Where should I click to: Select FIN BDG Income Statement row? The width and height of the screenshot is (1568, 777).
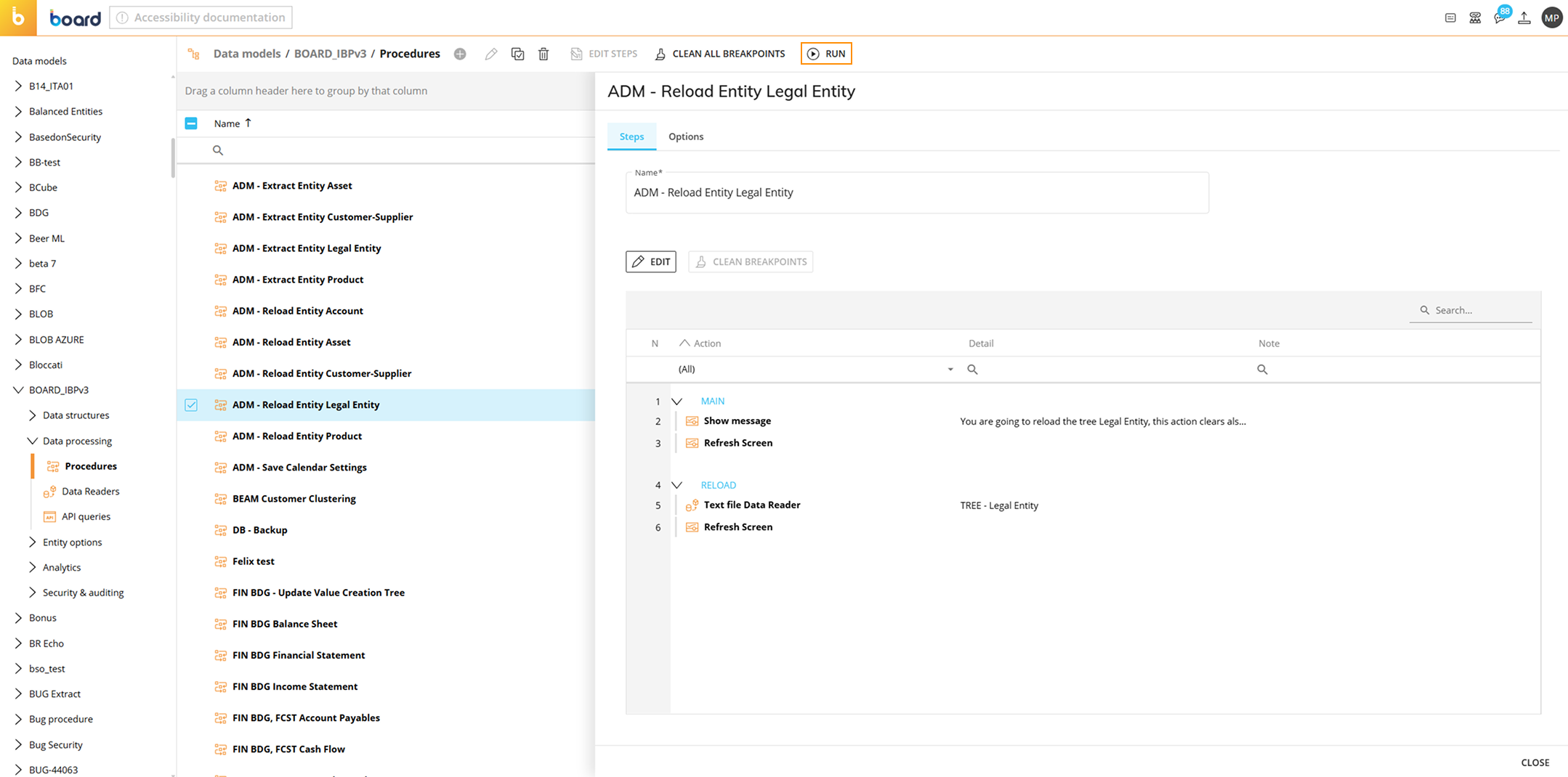[386, 686]
